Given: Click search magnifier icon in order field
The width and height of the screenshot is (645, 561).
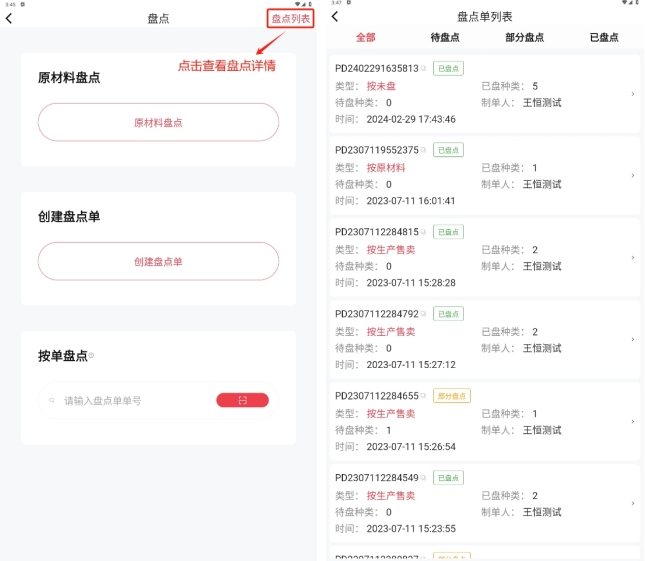Looking at the screenshot, I should [x=52, y=400].
